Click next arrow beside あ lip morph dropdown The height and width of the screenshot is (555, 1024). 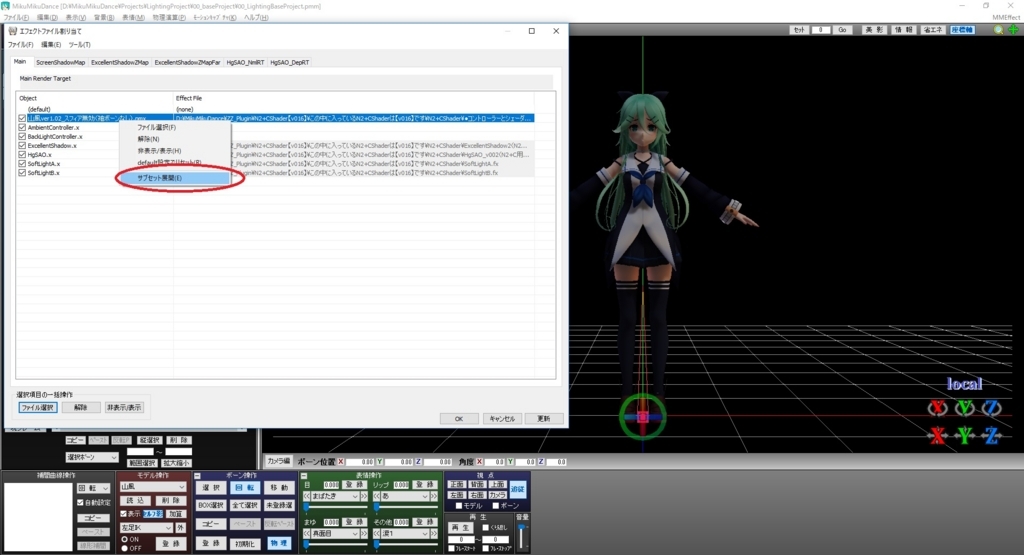point(434,497)
